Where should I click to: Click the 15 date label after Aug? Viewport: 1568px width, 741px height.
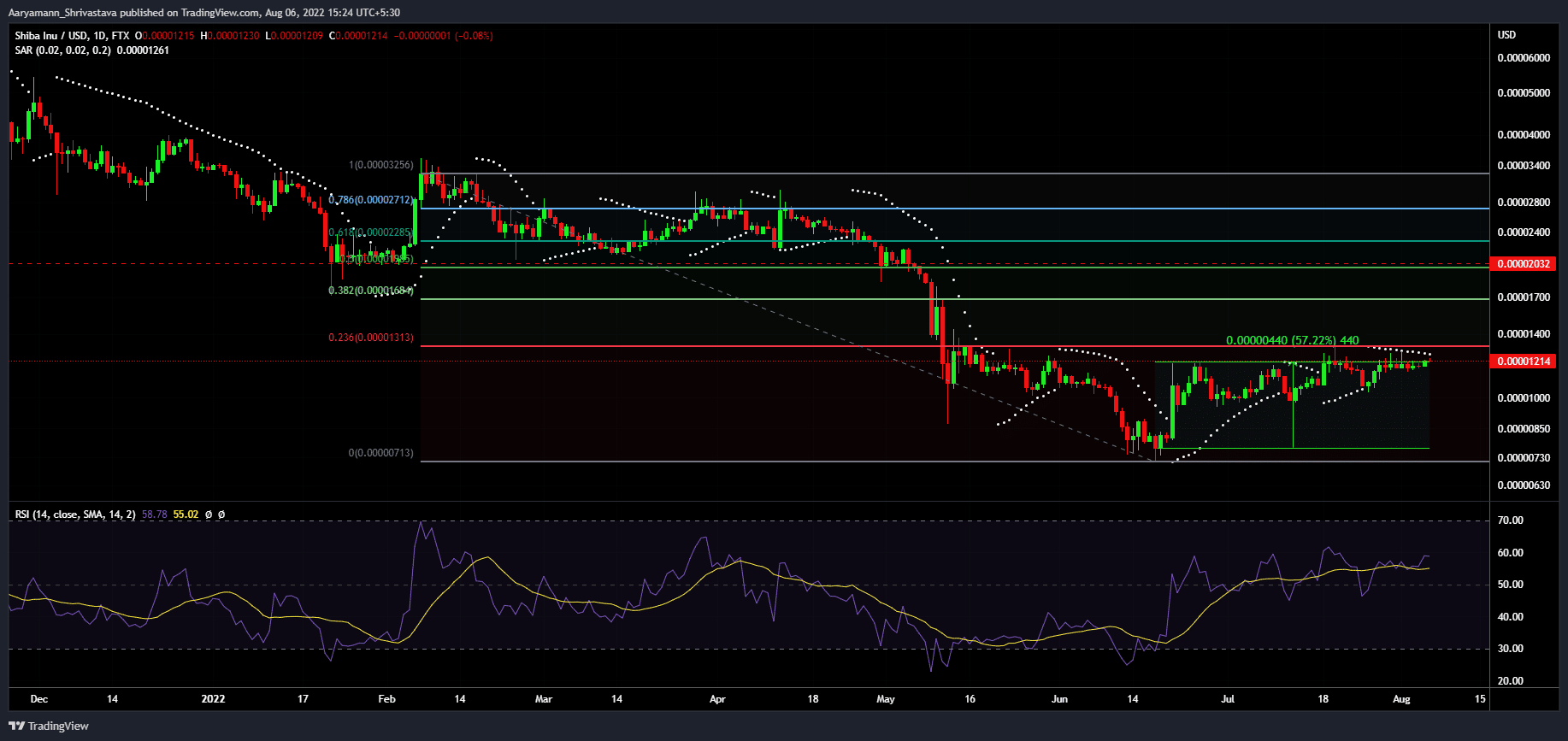[x=1480, y=699]
